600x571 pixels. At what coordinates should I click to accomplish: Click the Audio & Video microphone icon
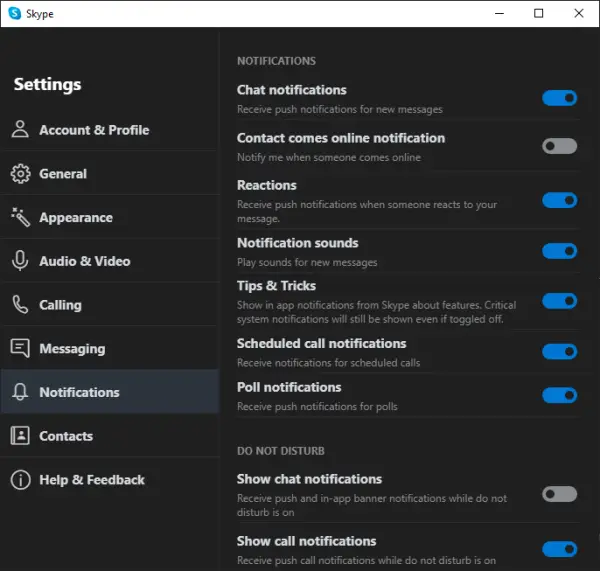click(20, 261)
